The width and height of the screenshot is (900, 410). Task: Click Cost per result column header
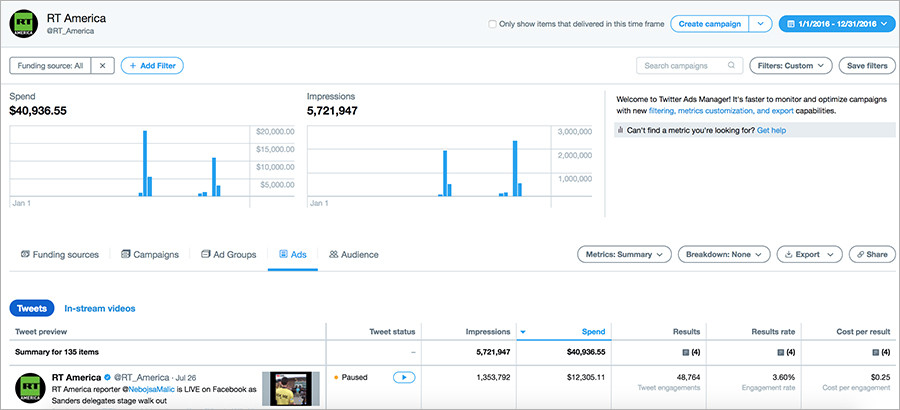pyautogui.click(x=864, y=331)
